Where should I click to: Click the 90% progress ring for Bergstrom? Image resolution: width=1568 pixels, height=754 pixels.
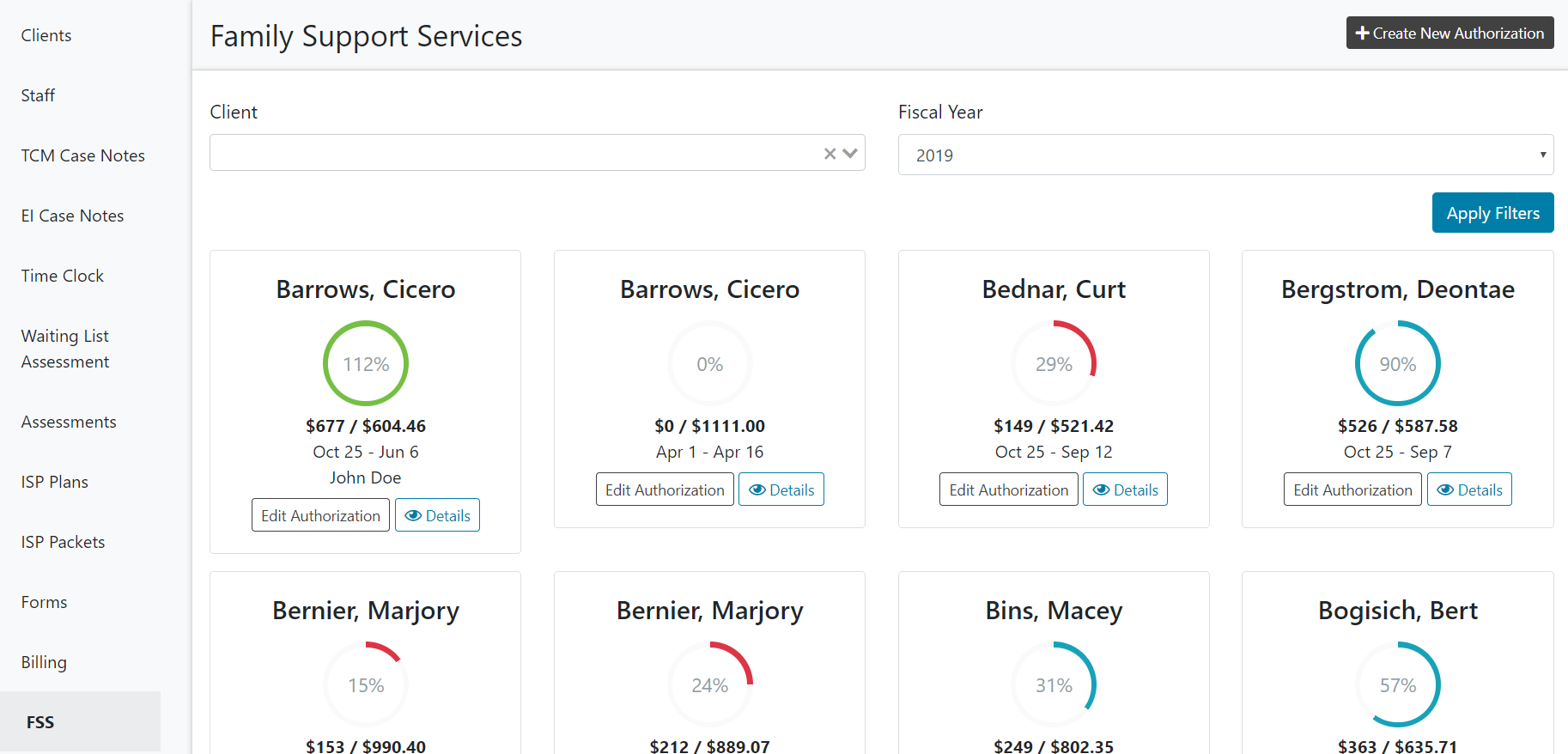click(1397, 363)
